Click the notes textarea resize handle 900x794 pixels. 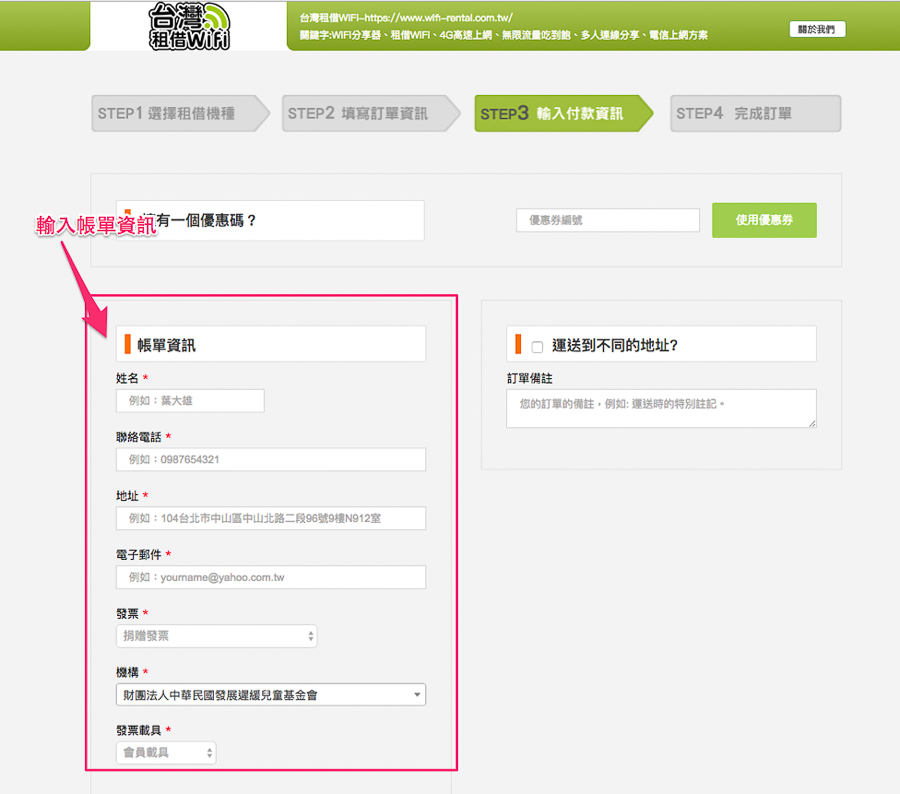812,424
